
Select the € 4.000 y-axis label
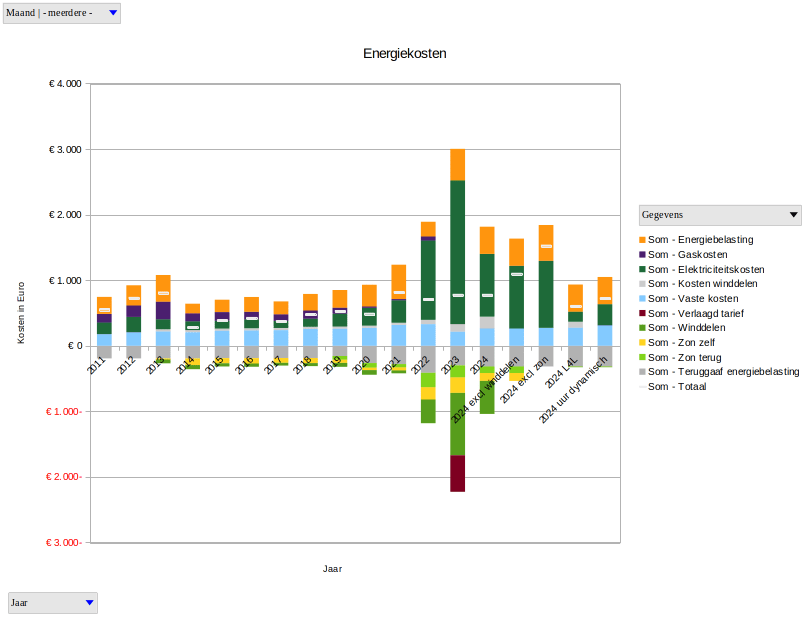[65, 84]
